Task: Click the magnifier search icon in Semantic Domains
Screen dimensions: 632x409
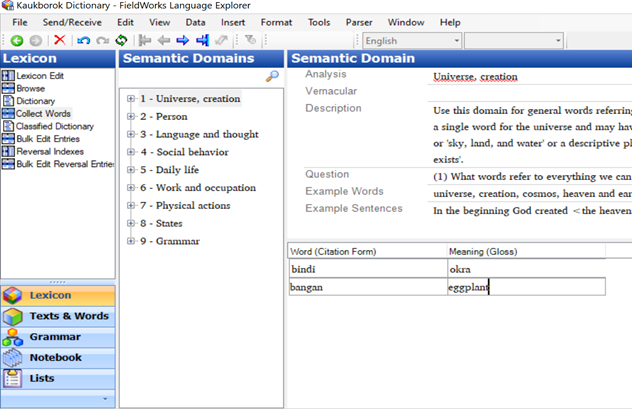Action: [272, 75]
